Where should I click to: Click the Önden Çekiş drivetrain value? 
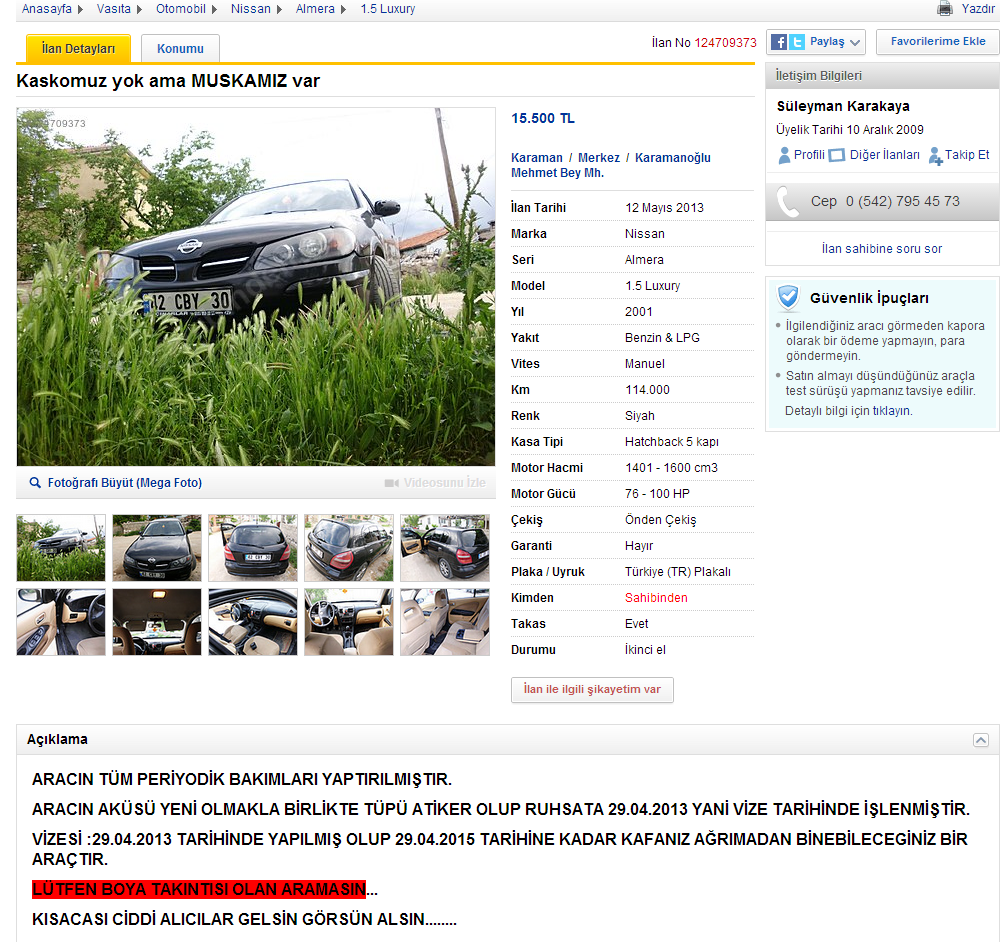pos(661,520)
